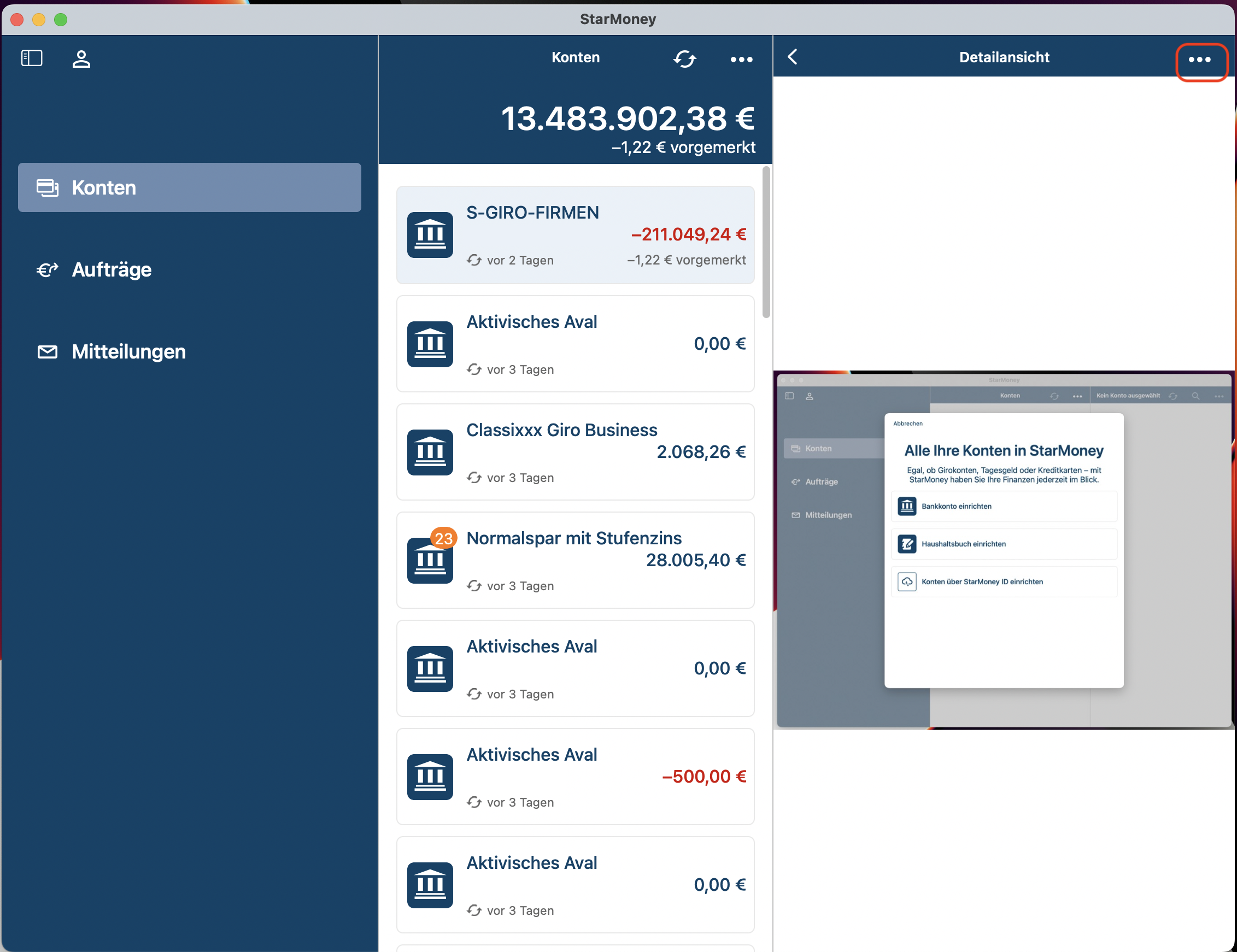Screen dimensions: 1237x952
Task: Open Detailansicht three-dots more menu
Action: (x=1199, y=60)
